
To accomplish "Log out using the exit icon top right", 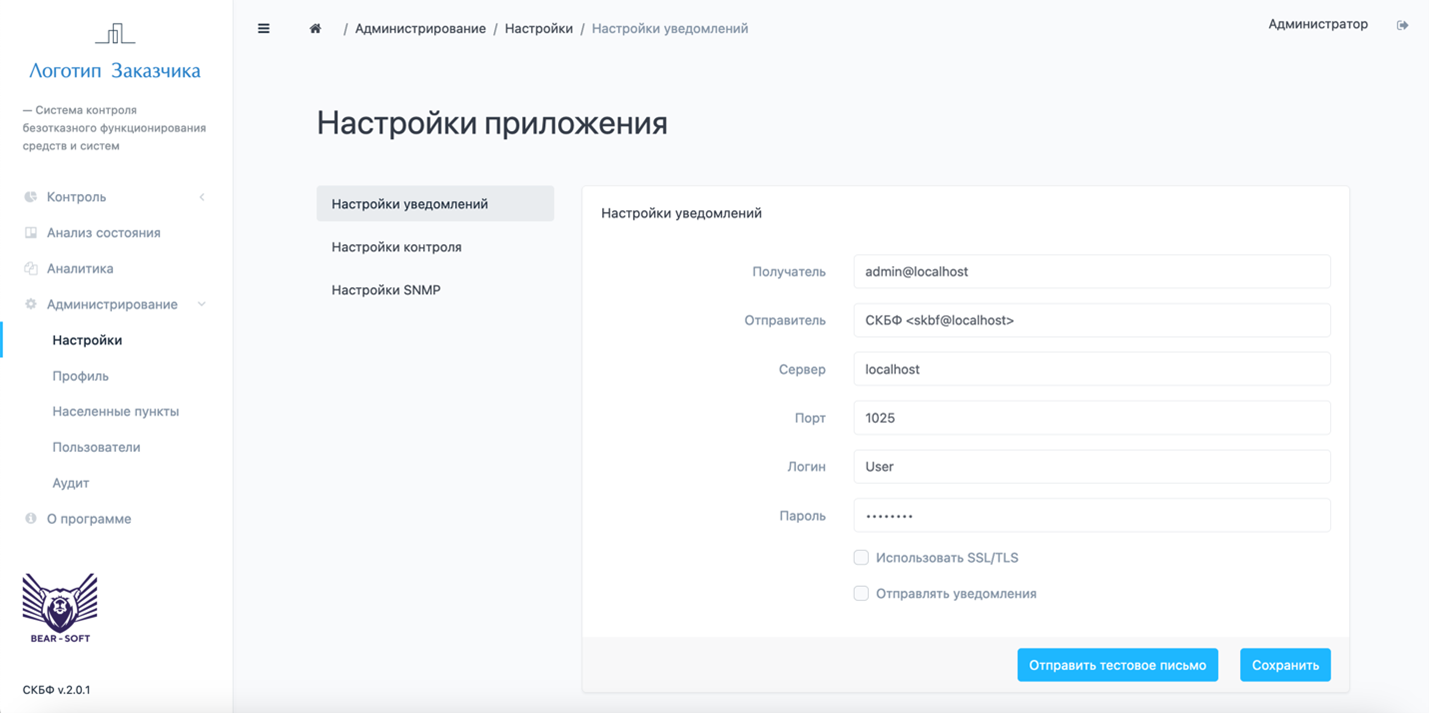I will tap(1404, 24).
